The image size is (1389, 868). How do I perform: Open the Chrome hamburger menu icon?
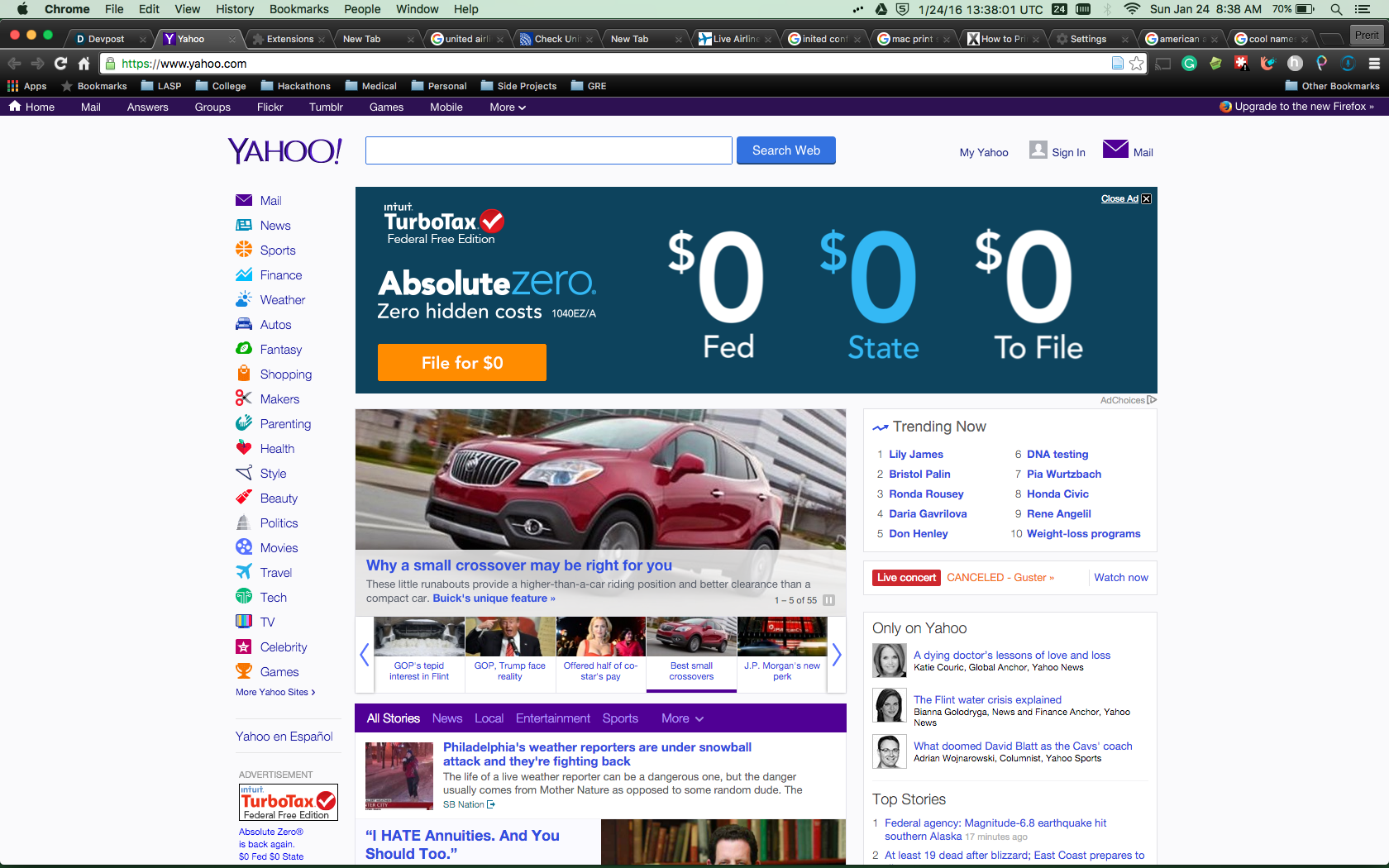pos(1374,64)
